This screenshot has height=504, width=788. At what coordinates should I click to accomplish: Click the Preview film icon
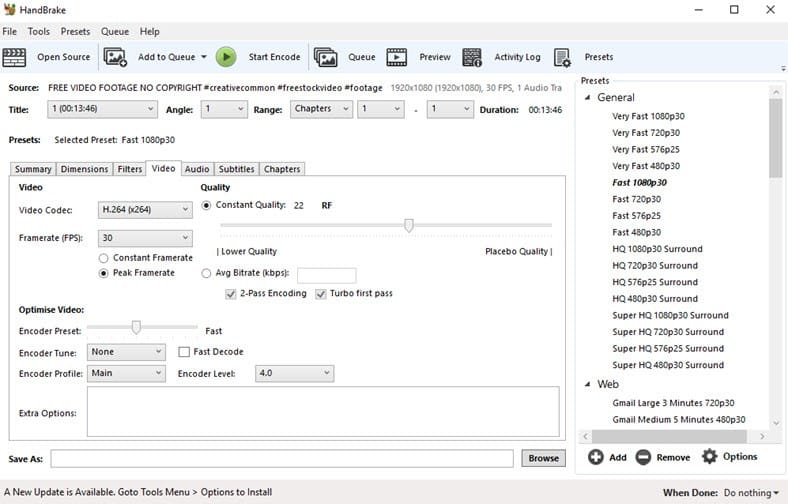397,57
